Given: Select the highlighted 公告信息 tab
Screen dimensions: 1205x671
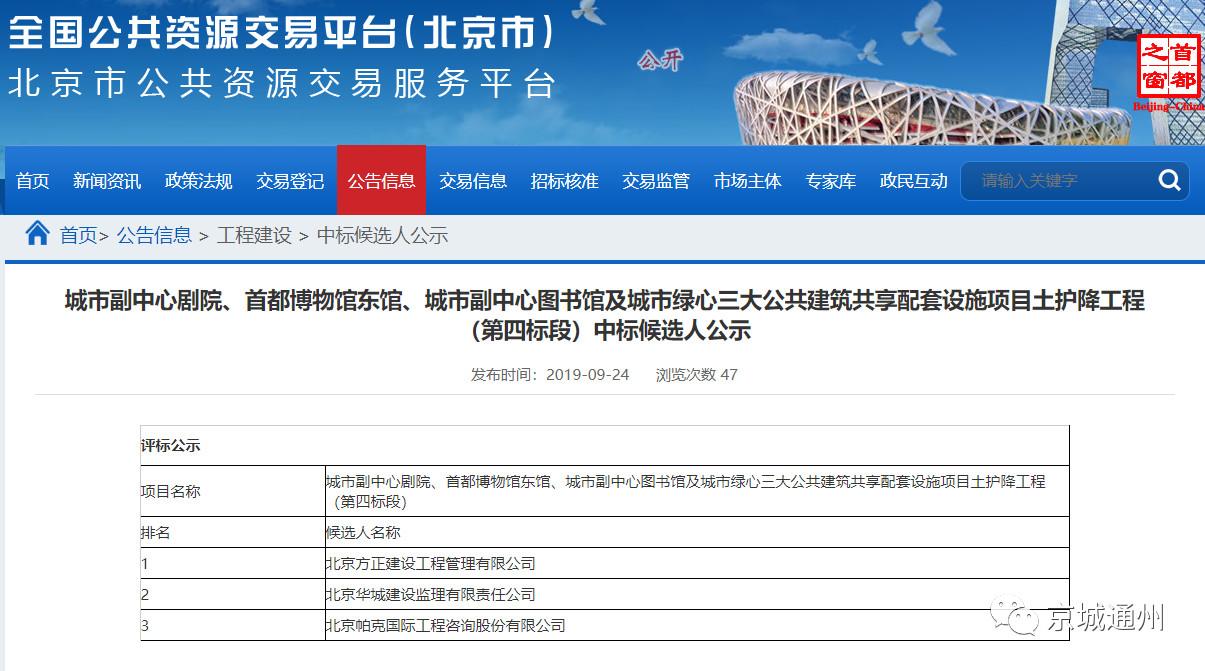Looking at the screenshot, I should tap(381, 180).
